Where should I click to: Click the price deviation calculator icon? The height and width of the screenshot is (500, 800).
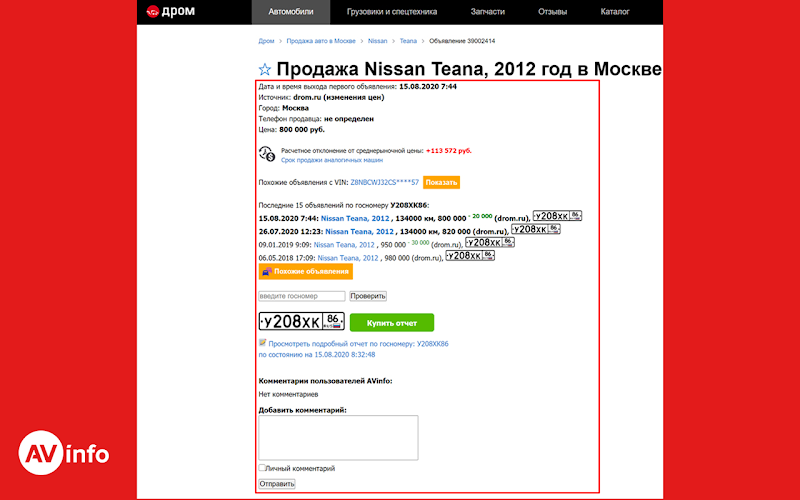pyautogui.click(x=267, y=154)
